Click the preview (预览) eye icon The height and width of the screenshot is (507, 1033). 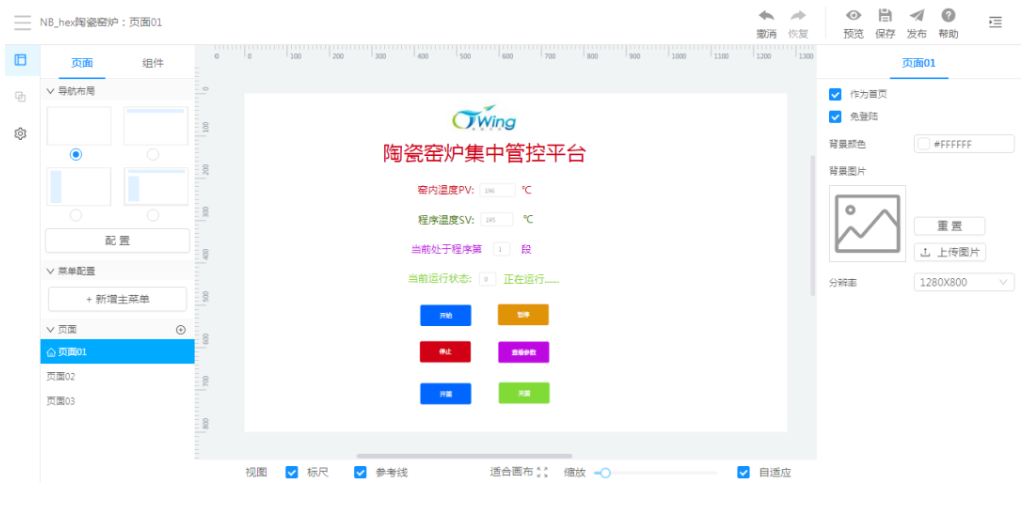coord(853,16)
